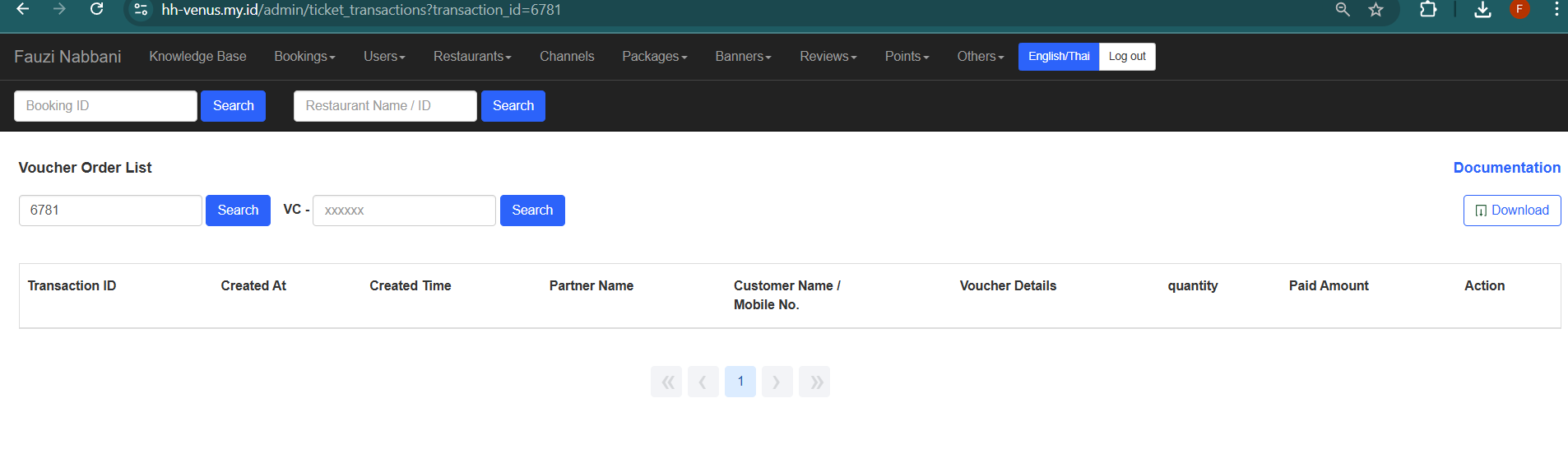Go to the Knowledge Base menu item
1568x463 pixels.
coord(197,57)
